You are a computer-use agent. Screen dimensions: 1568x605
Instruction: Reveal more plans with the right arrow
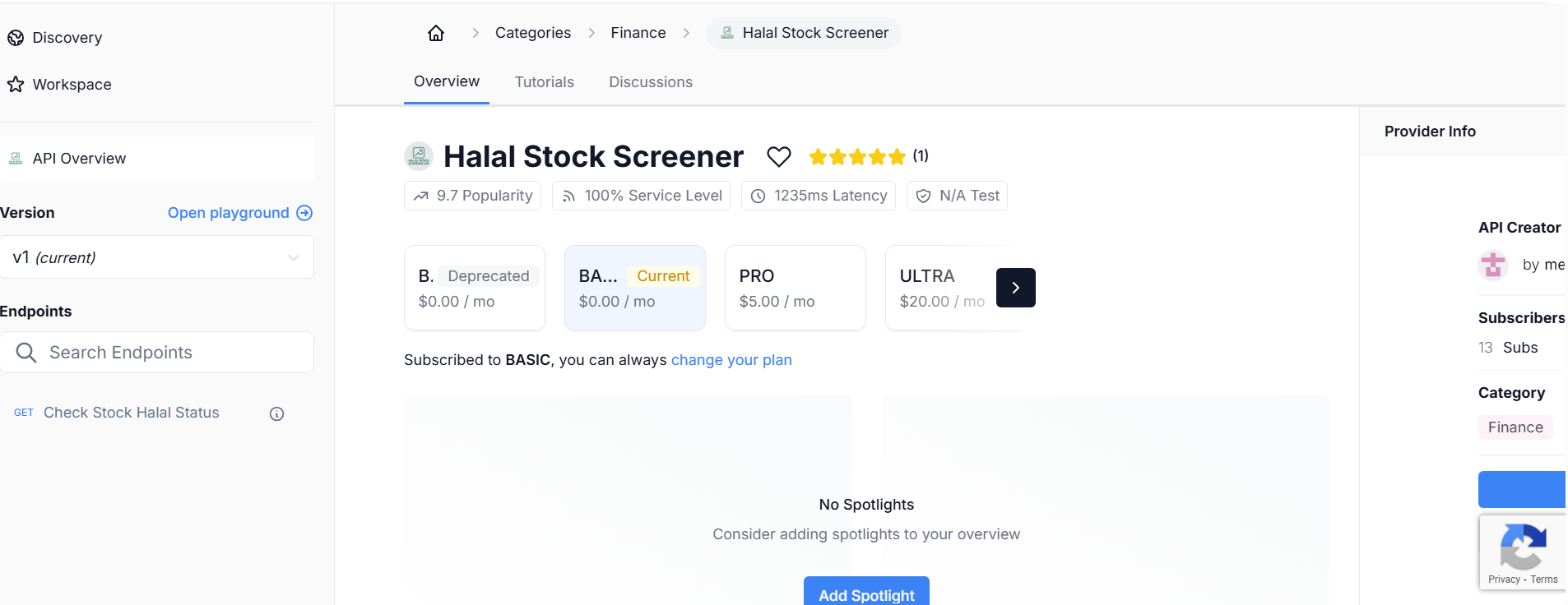(1015, 288)
